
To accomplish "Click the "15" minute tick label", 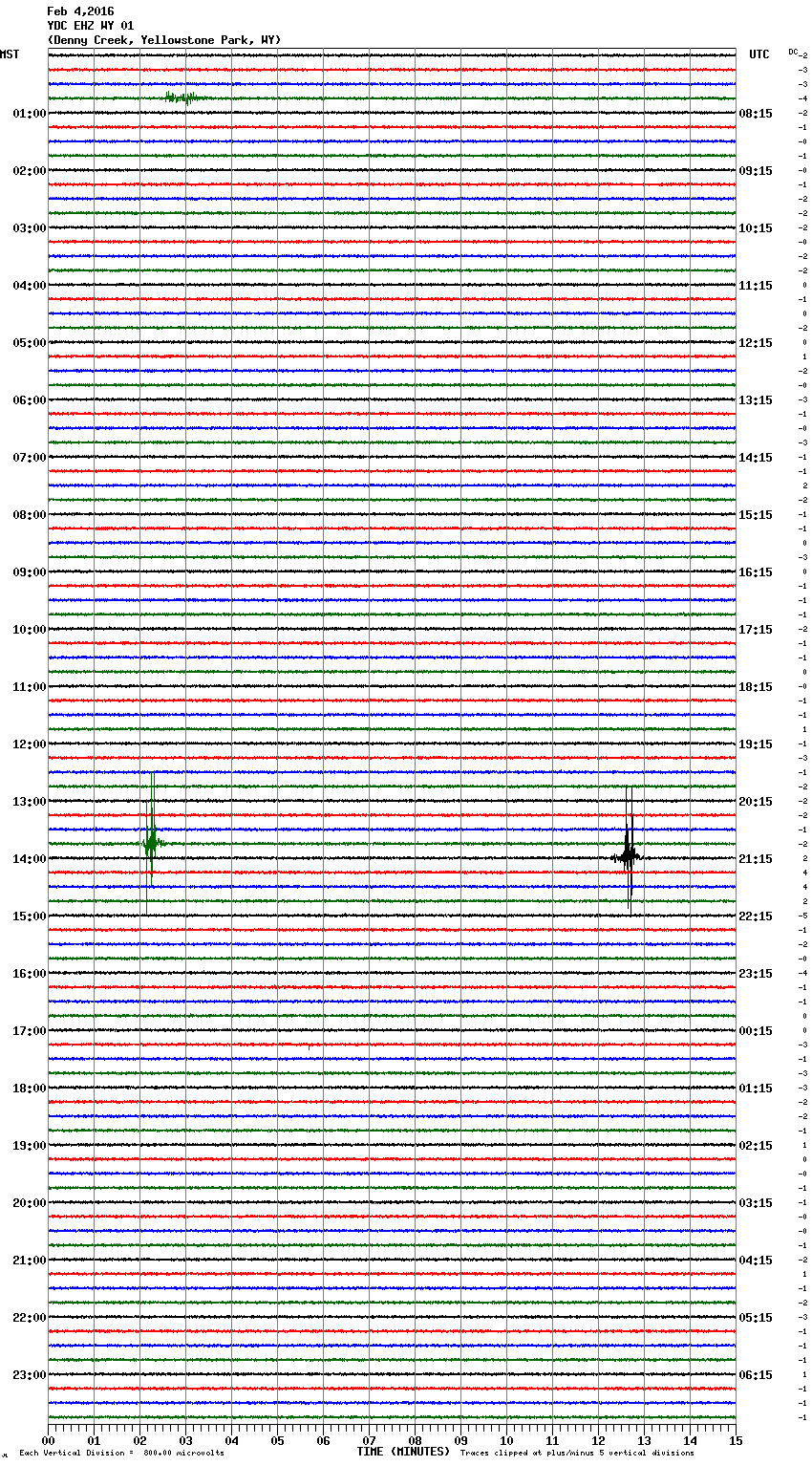I will coord(736,1440).
